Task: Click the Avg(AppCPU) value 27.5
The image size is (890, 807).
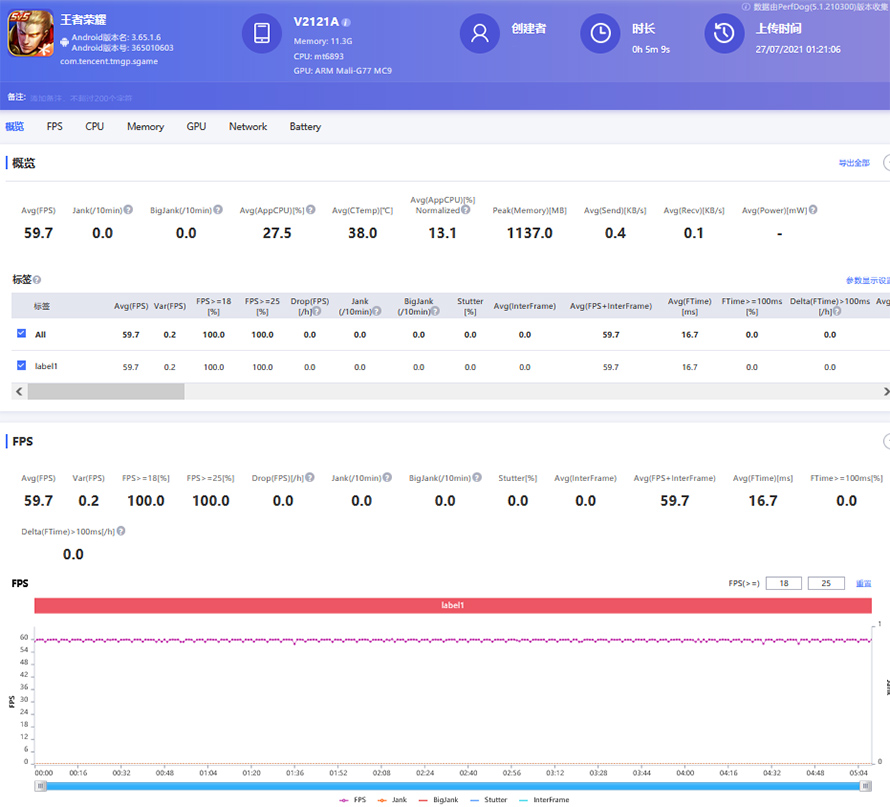Action: 277,233
